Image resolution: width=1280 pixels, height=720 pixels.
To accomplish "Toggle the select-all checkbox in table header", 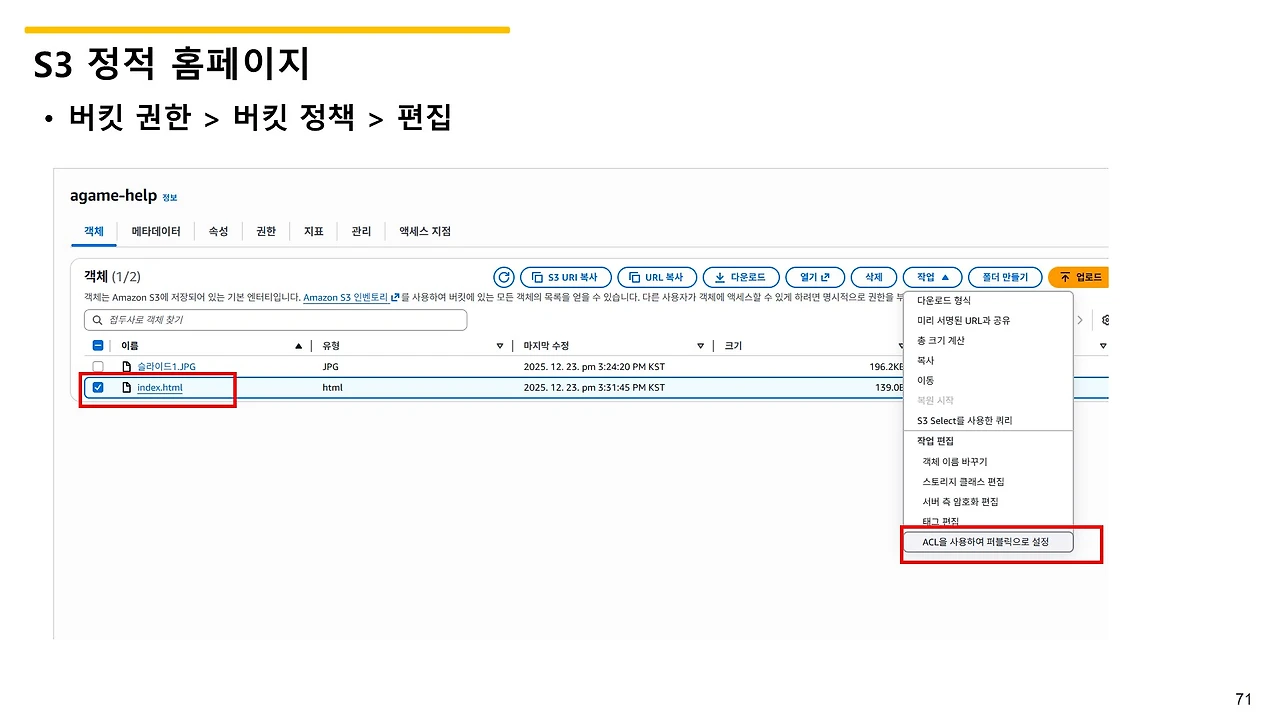I will pyautogui.click(x=97, y=345).
